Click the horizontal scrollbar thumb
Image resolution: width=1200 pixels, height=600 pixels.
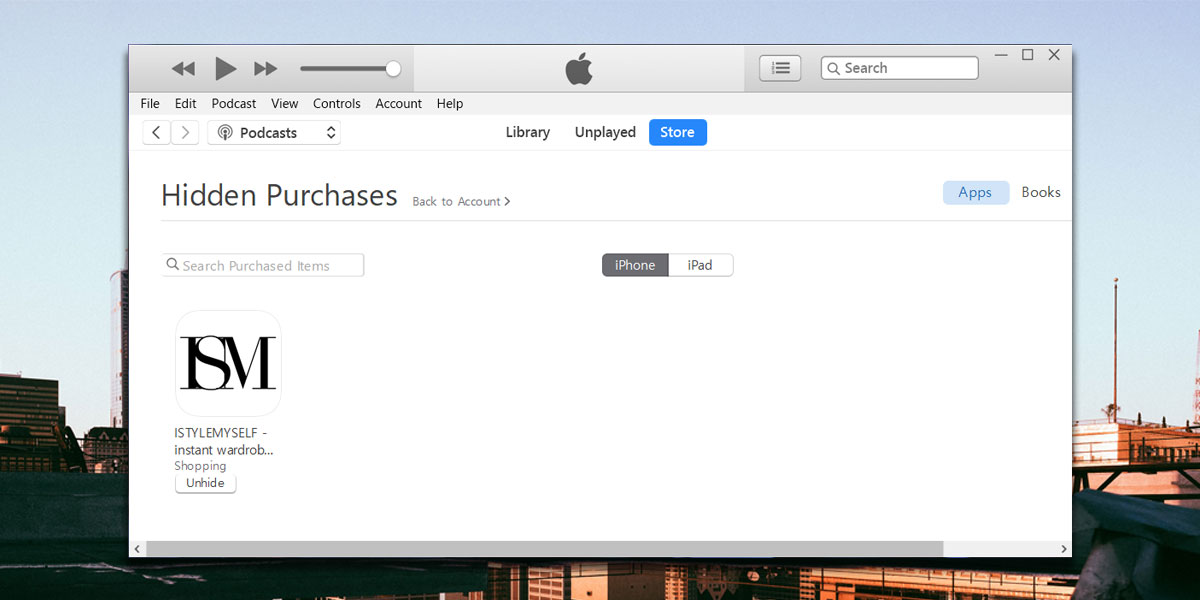[x=545, y=549]
